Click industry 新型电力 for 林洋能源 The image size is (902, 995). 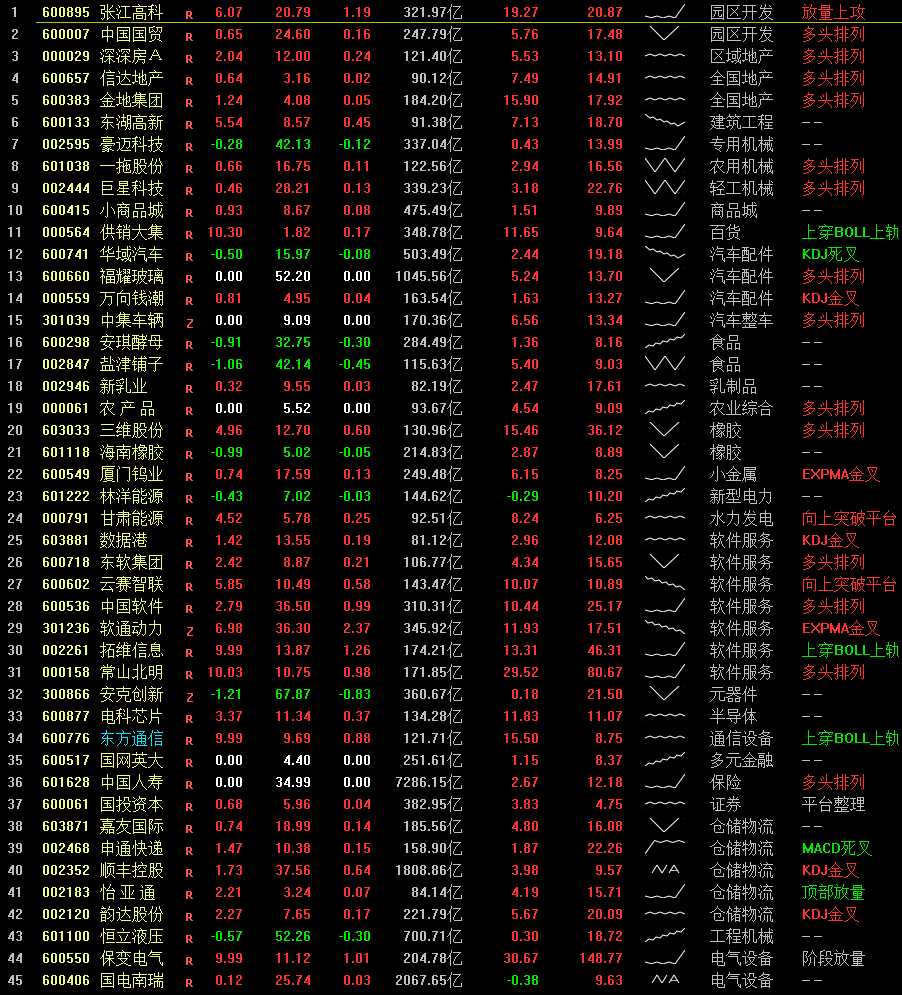pyautogui.click(x=741, y=496)
